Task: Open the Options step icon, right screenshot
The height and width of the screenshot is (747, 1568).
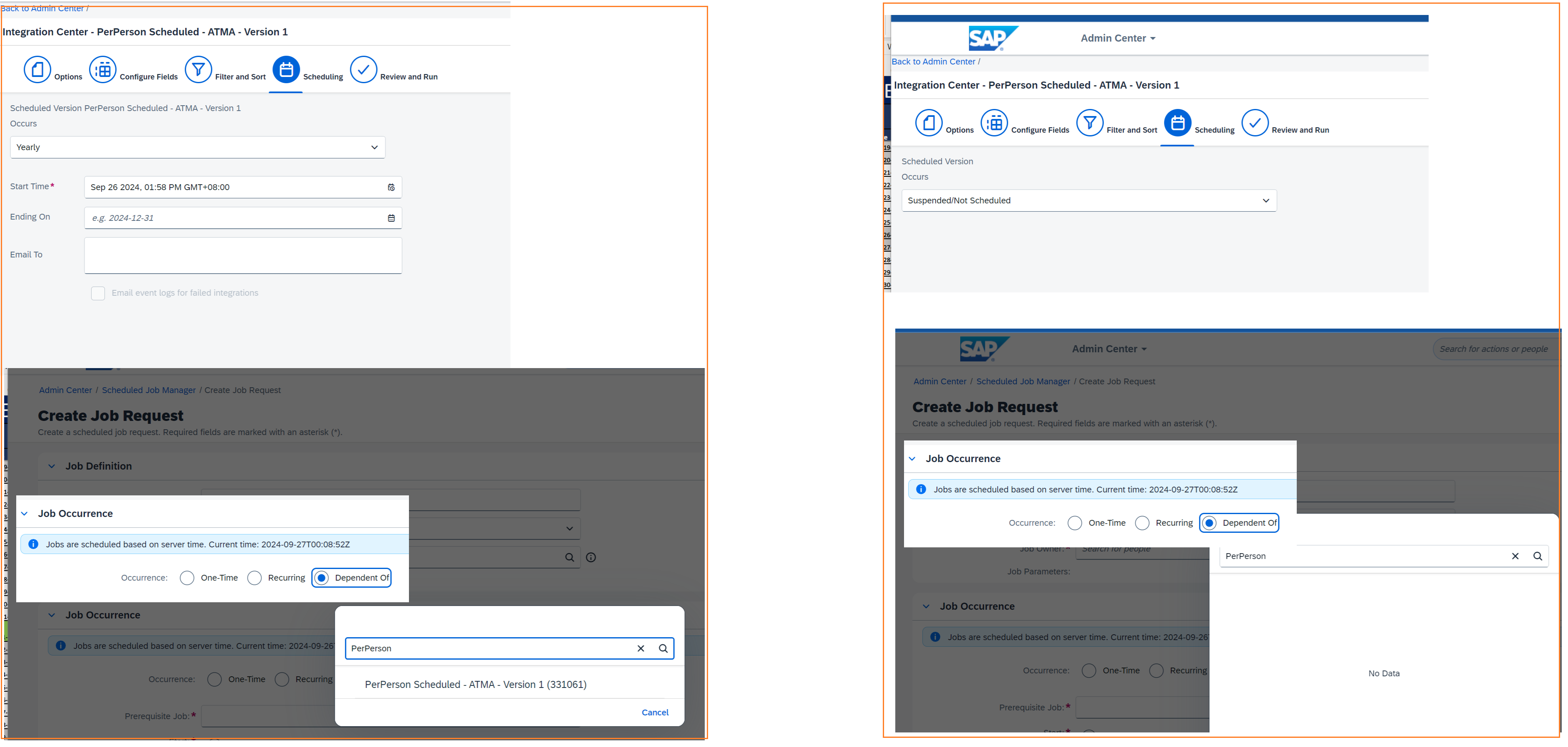Action: click(x=929, y=123)
